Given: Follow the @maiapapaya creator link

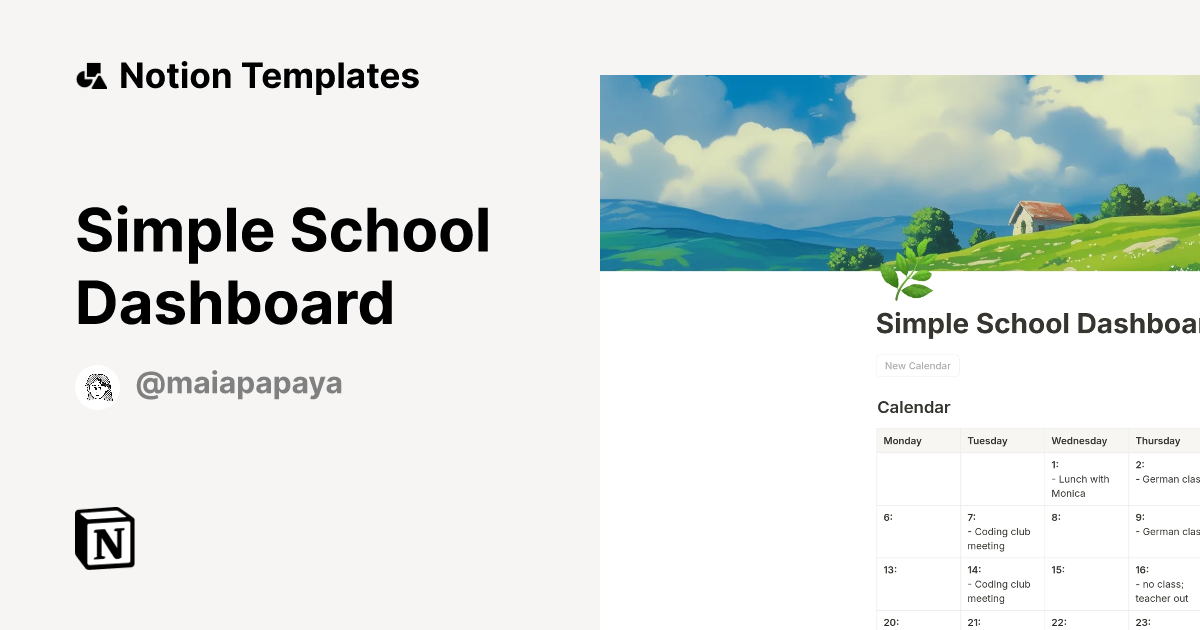Looking at the screenshot, I should tap(239, 384).
